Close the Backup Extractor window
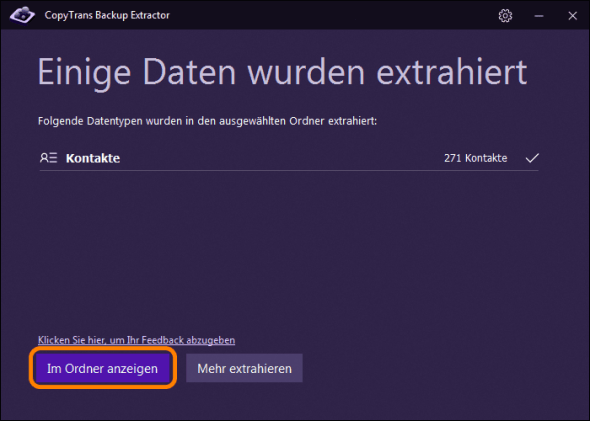This screenshot has height=421, width=590. click(572, 16)
